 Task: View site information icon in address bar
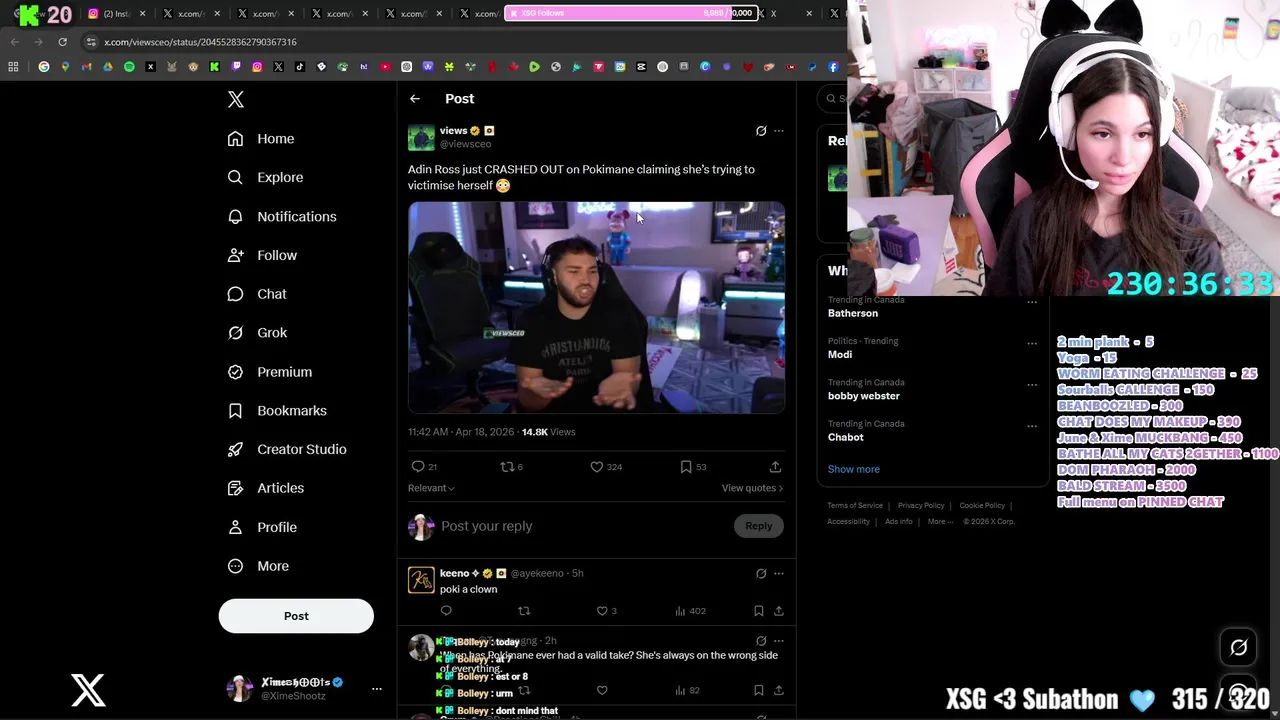[x=91, y=42]
